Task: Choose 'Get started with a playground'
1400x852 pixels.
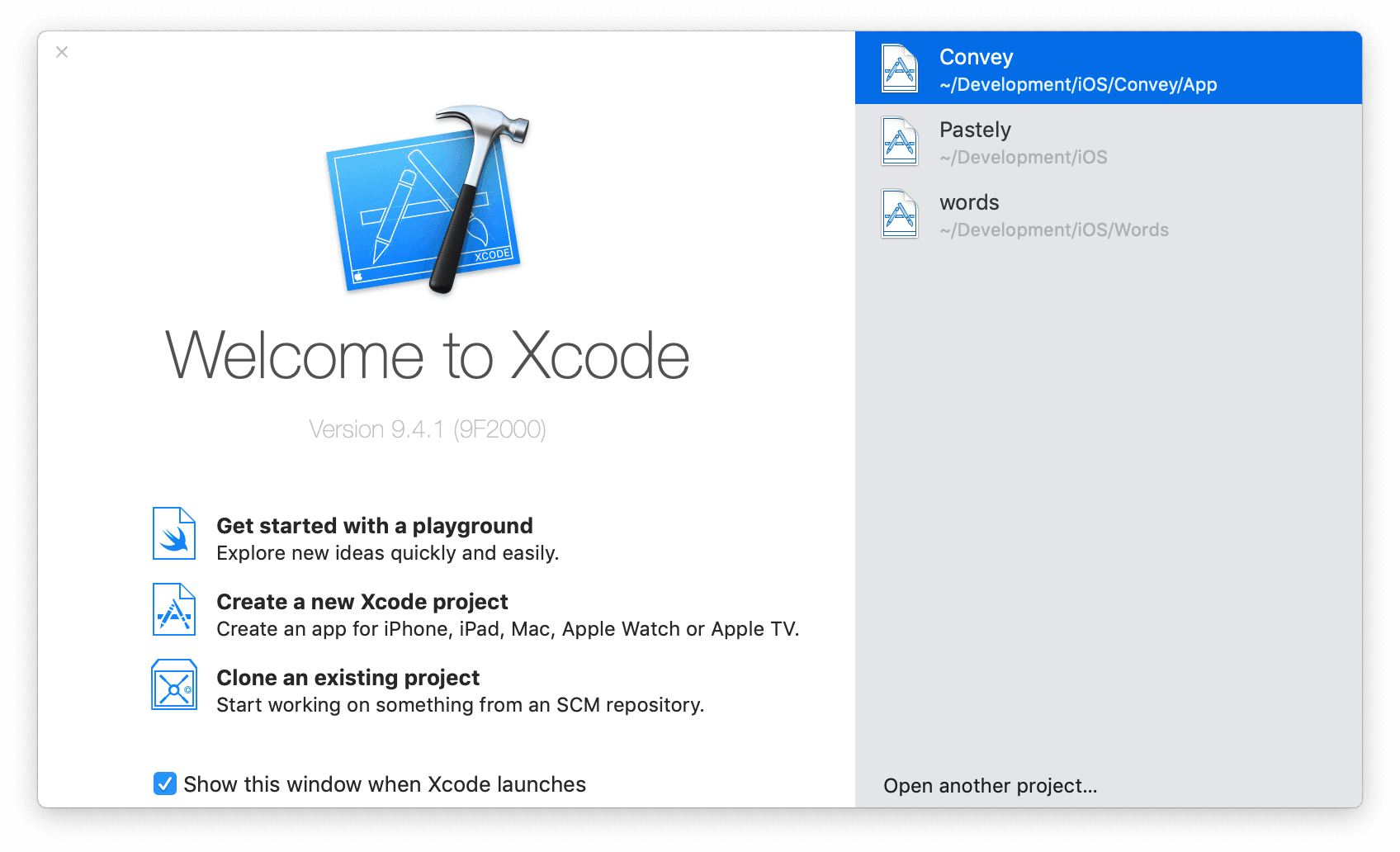Action: click(x=374, y=526)
